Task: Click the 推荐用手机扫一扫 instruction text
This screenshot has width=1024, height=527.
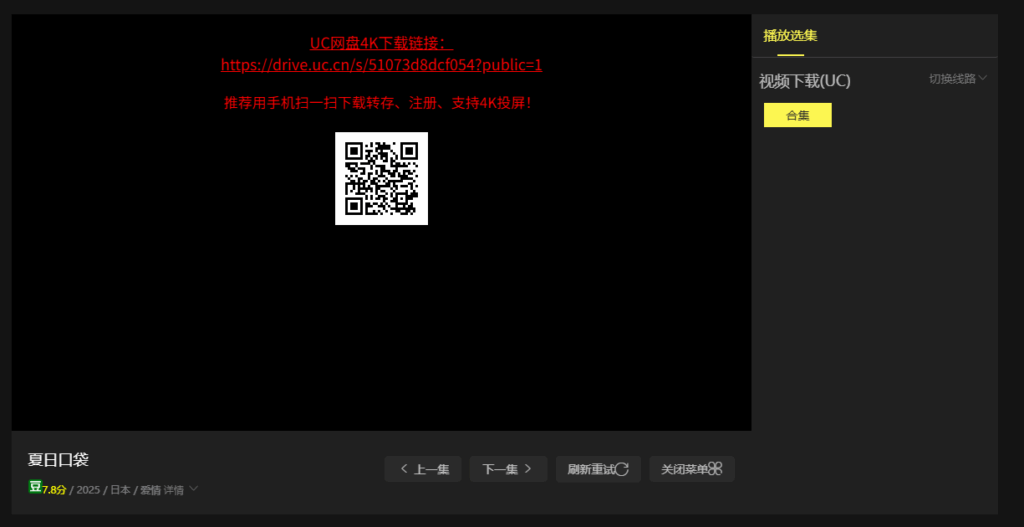Action: tap(379, 103)
